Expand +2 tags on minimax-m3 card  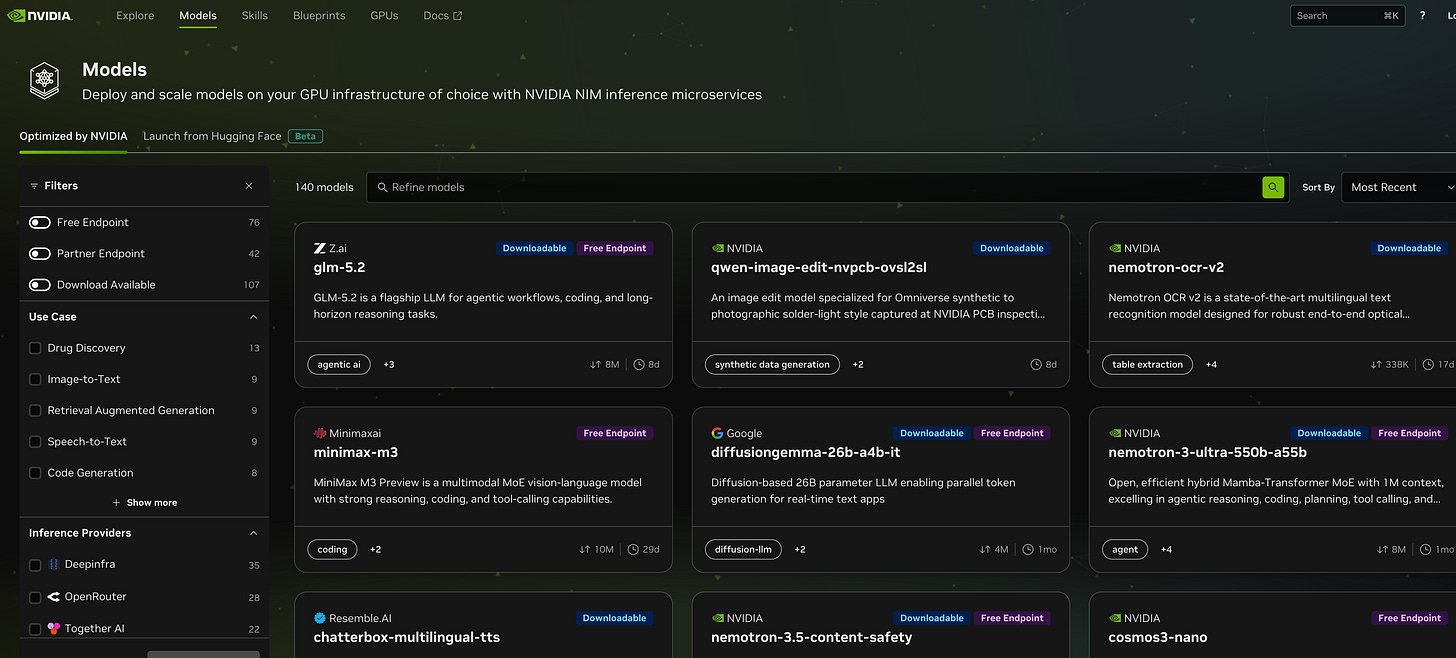click(x=376, y=550)
